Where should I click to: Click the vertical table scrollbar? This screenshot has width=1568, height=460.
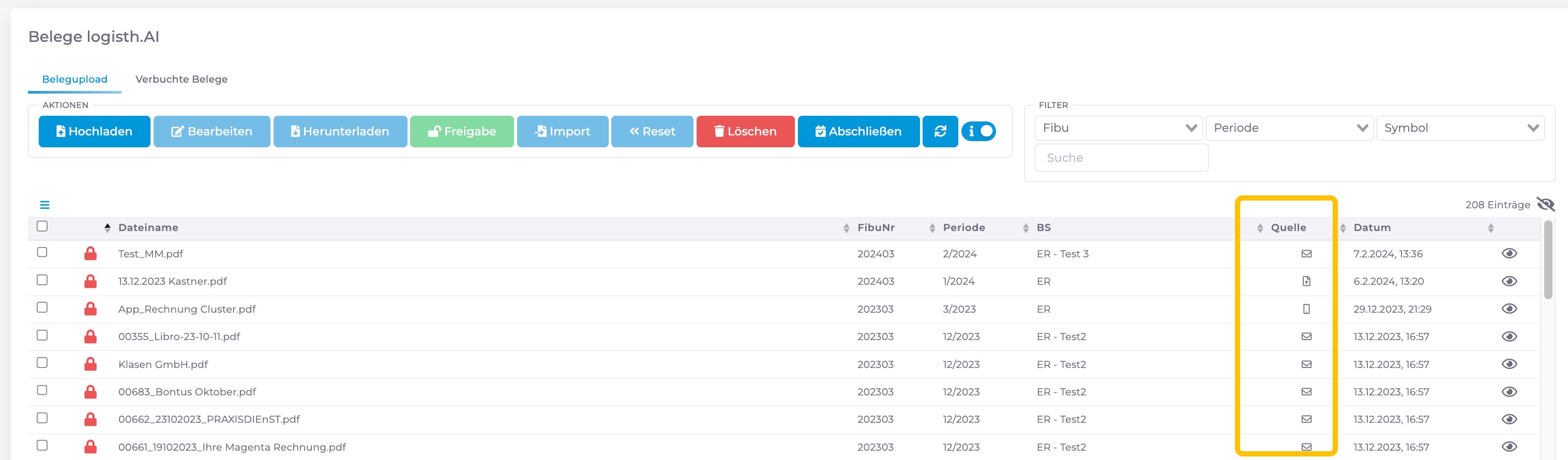pos(1548,260)
